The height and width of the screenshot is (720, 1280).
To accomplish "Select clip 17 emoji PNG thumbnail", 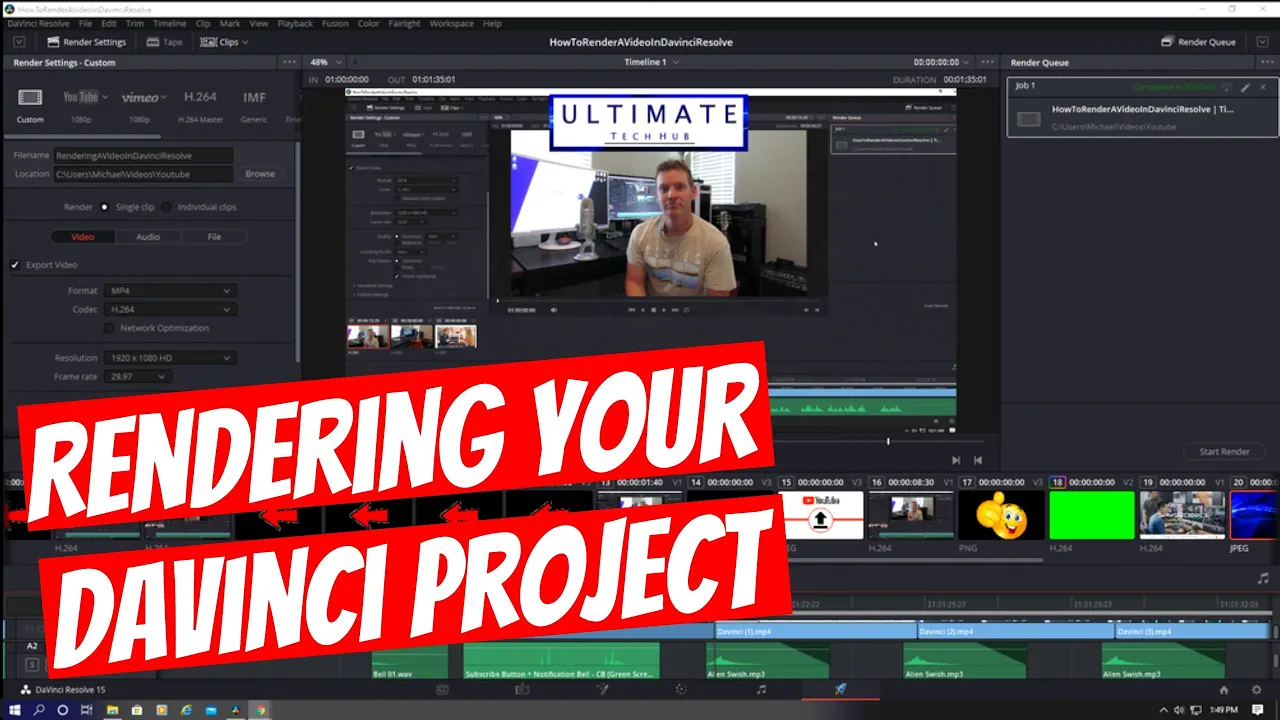I will tap(1001, 515).
